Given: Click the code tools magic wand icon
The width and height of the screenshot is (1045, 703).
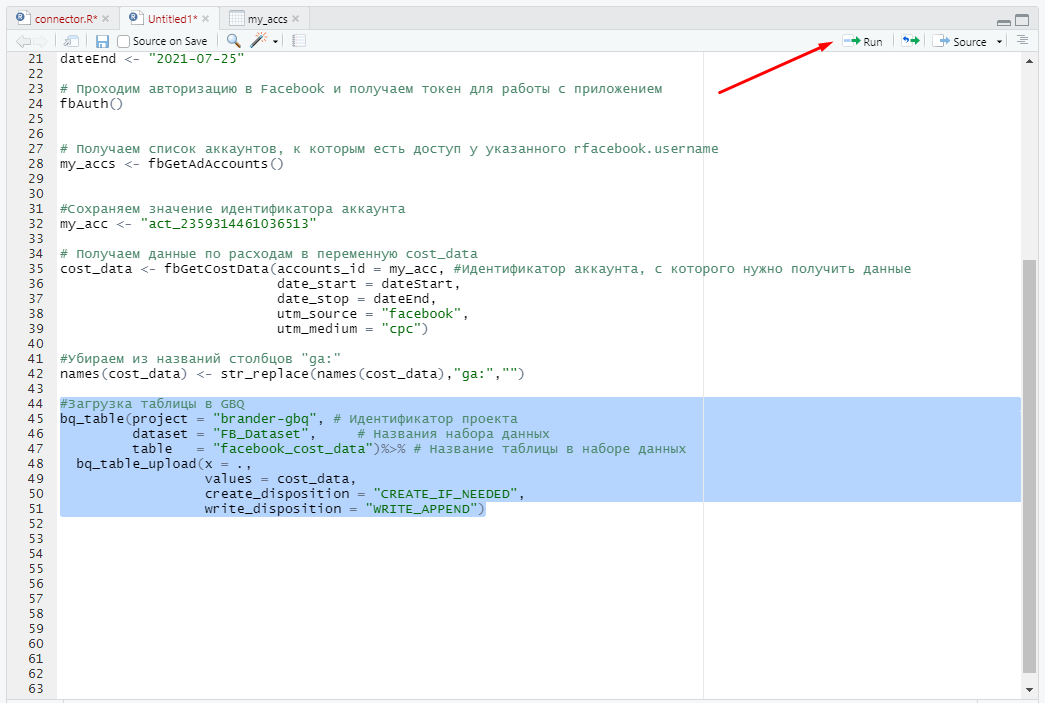Looking at the screenshot, I should click(259, 41).
